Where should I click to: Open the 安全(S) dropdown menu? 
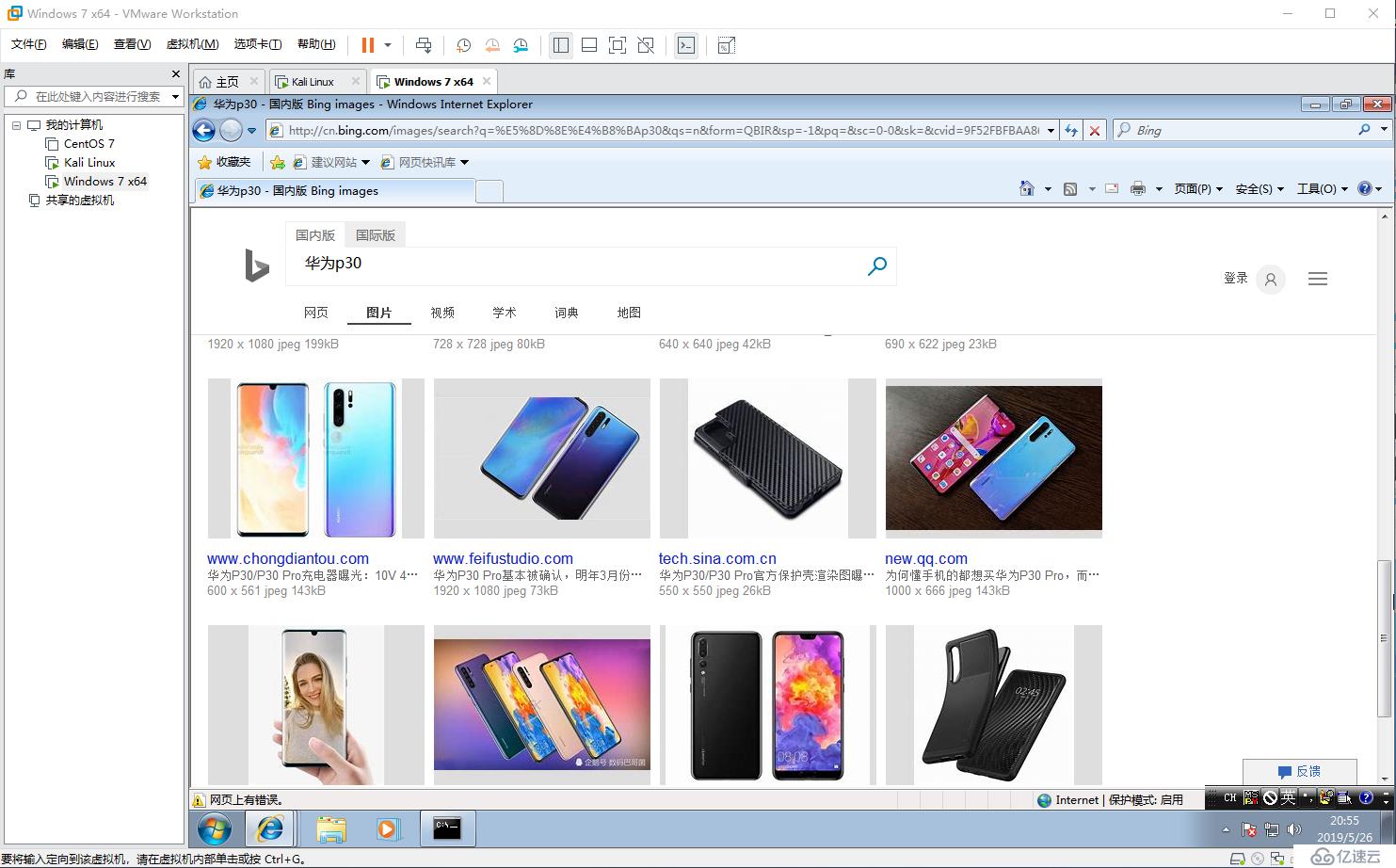point(1260,189)
